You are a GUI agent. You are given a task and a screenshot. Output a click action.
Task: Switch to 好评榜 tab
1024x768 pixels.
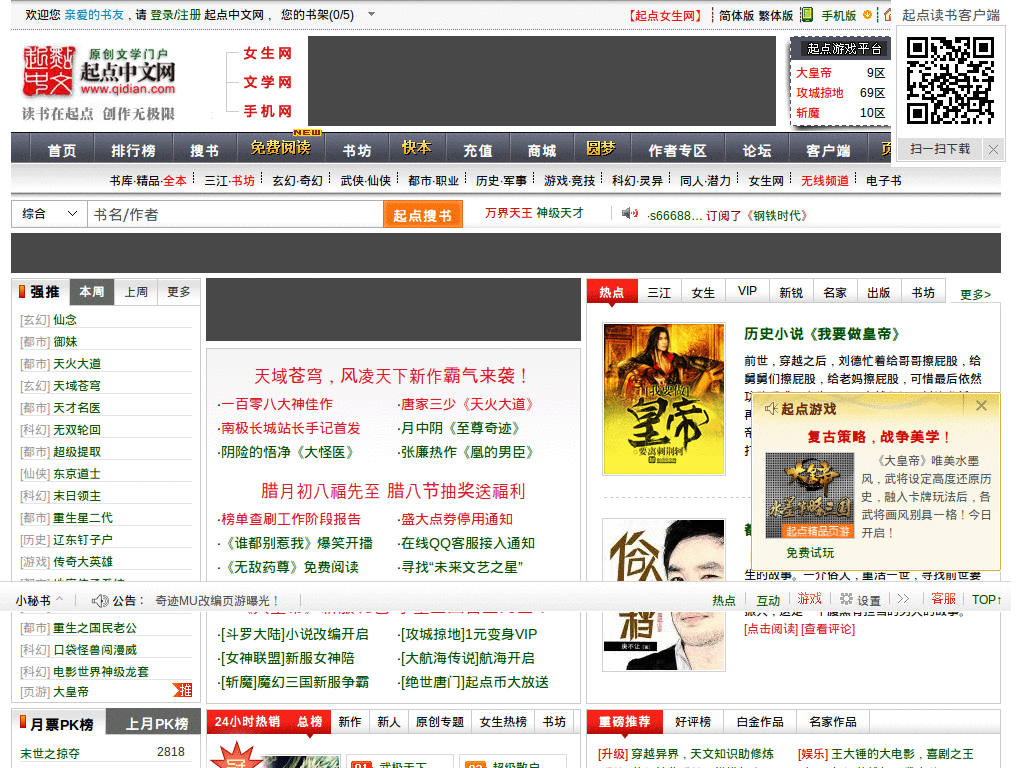pyautogui.click(x=693, y=722)
